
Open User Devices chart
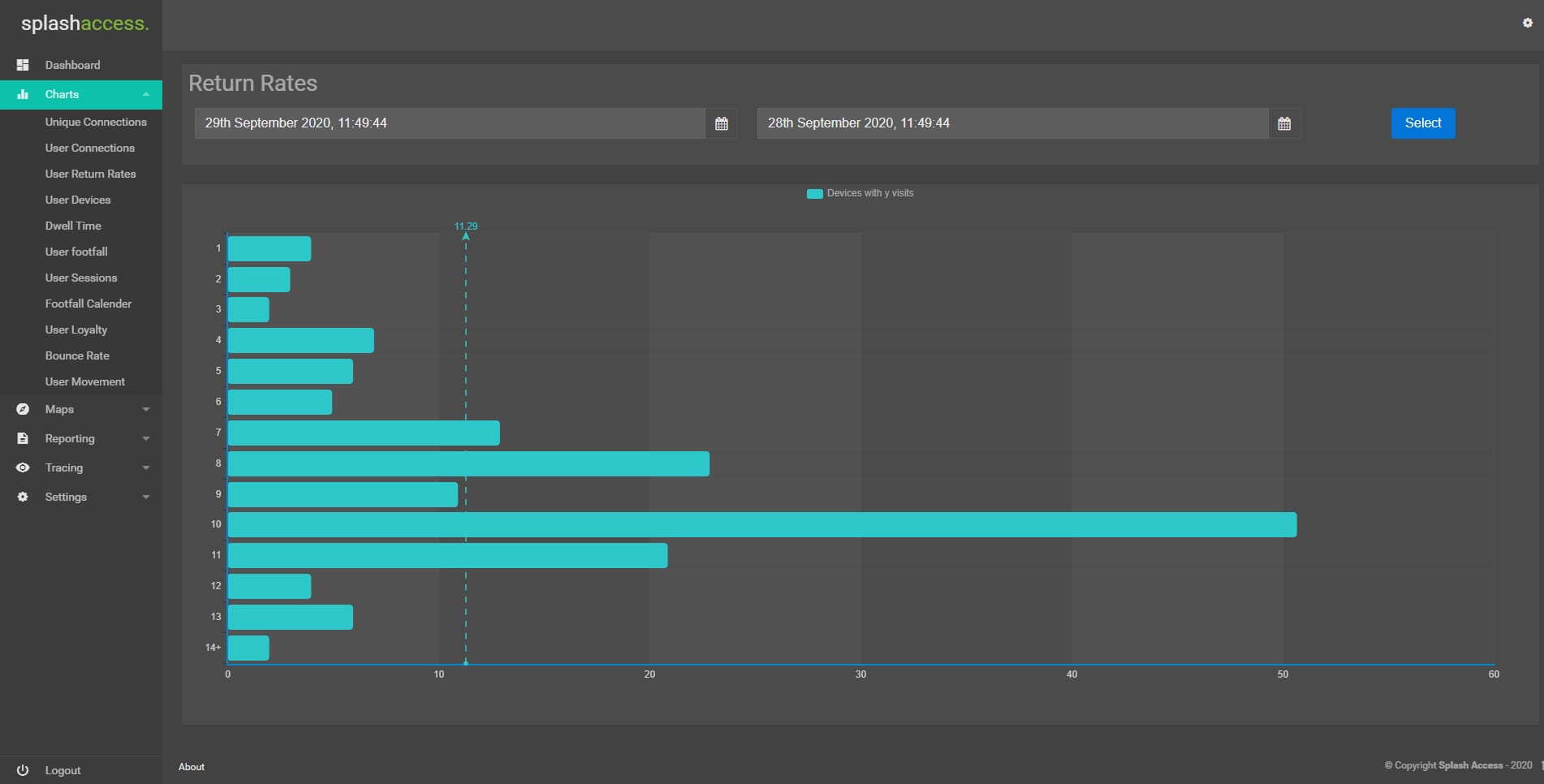point(78,200)
